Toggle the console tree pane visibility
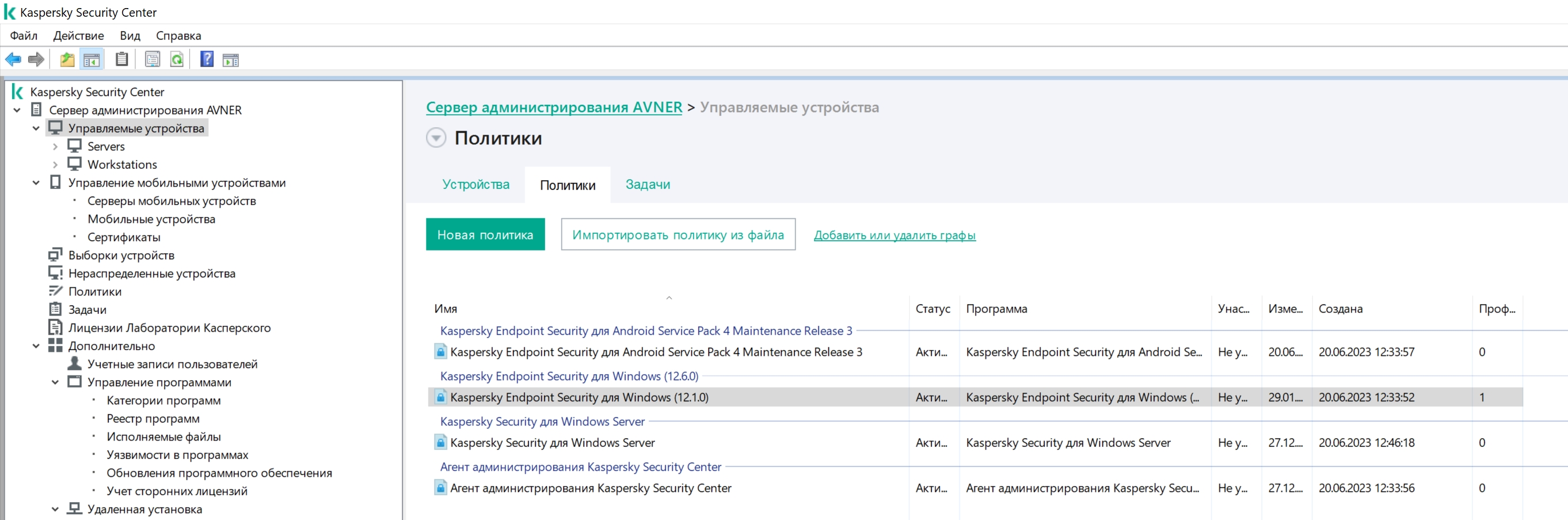 tap(92, 60)
